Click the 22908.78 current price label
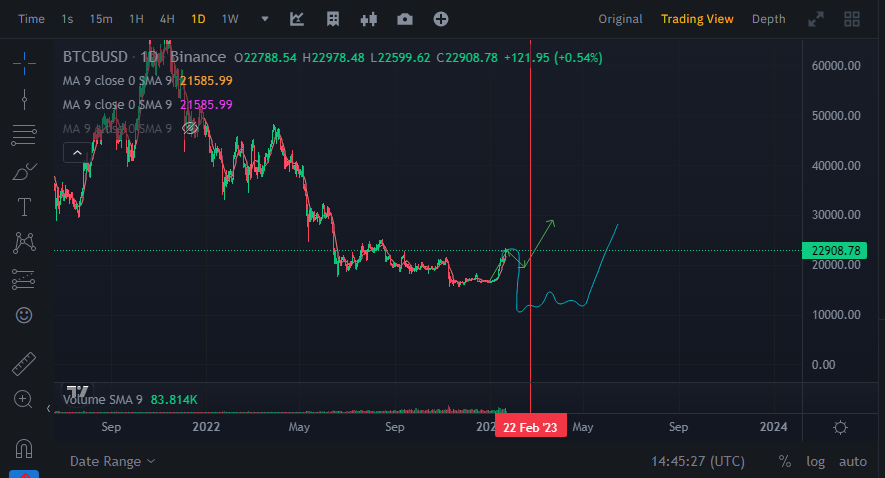This screenshot has height=478, width=885. (x=834, y=251)
